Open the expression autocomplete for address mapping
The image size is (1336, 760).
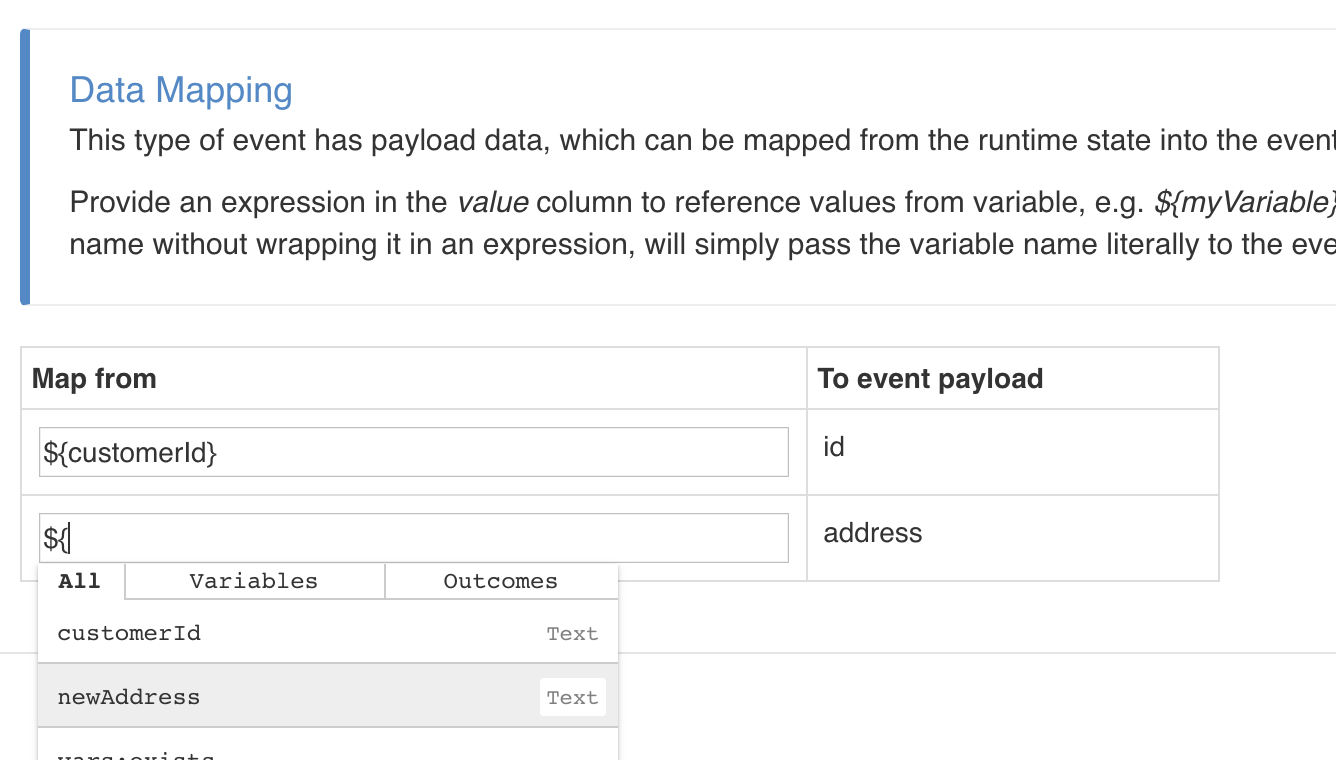[x=413, y=537]
